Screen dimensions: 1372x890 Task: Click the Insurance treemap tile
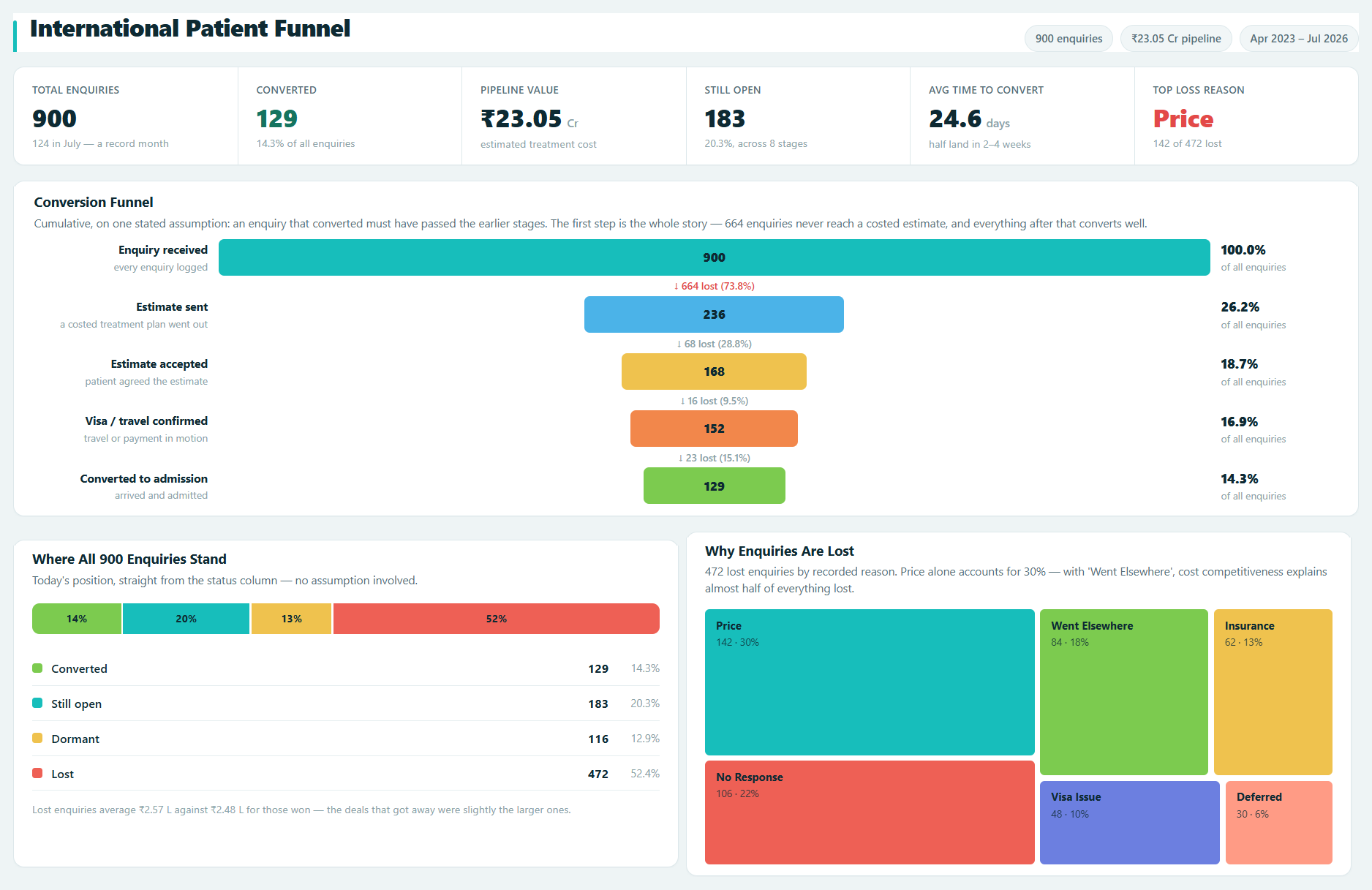1273,692
